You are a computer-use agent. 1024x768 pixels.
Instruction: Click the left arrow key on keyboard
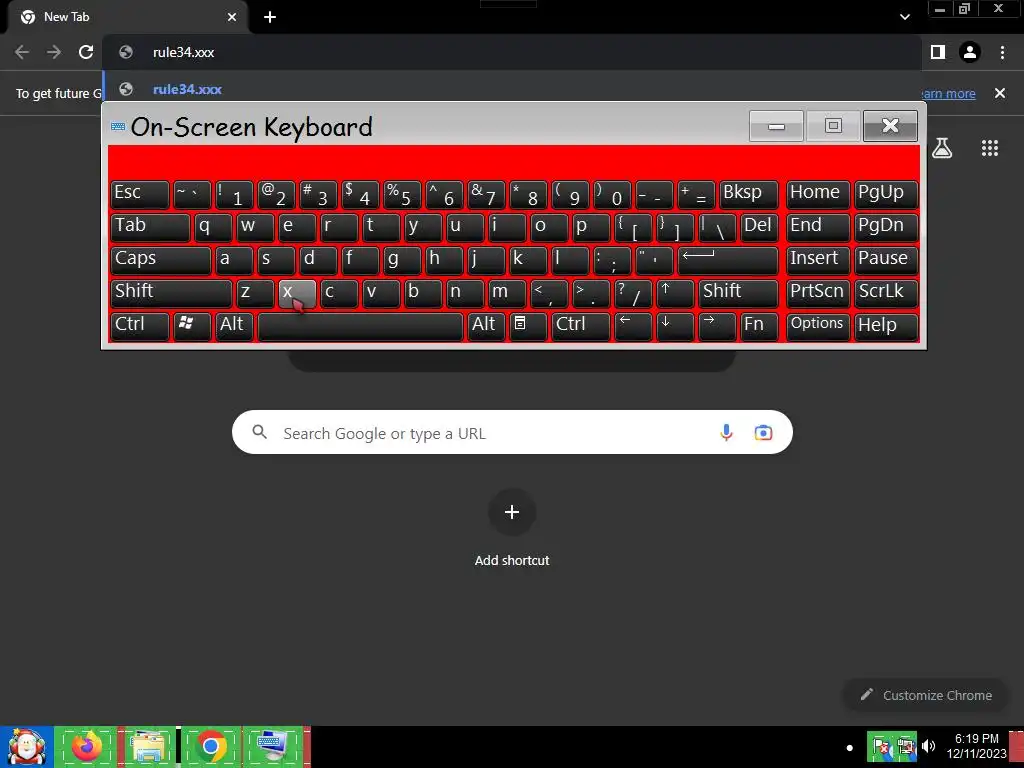pos(633,326)
